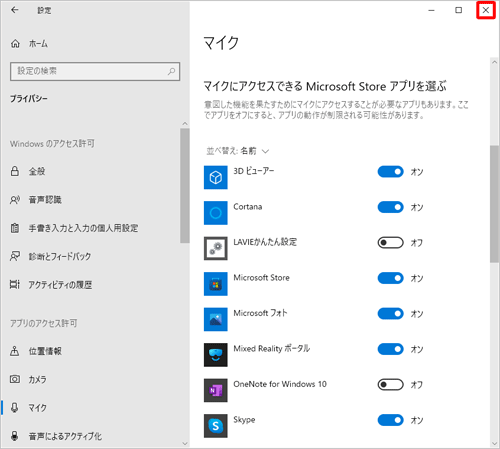Select カメラ camera icon
This screenshot has height=449, width=500.
pos(15,379)
